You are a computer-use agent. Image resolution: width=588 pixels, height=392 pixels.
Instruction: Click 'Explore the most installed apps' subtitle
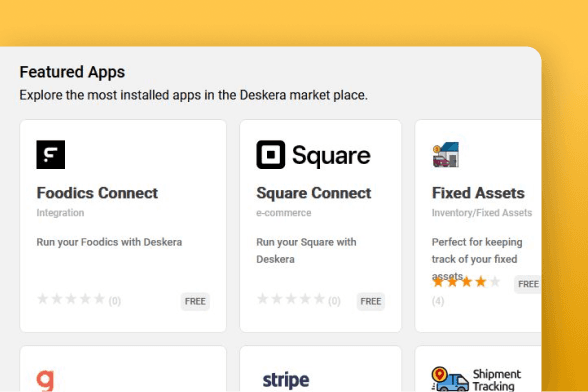194,95
